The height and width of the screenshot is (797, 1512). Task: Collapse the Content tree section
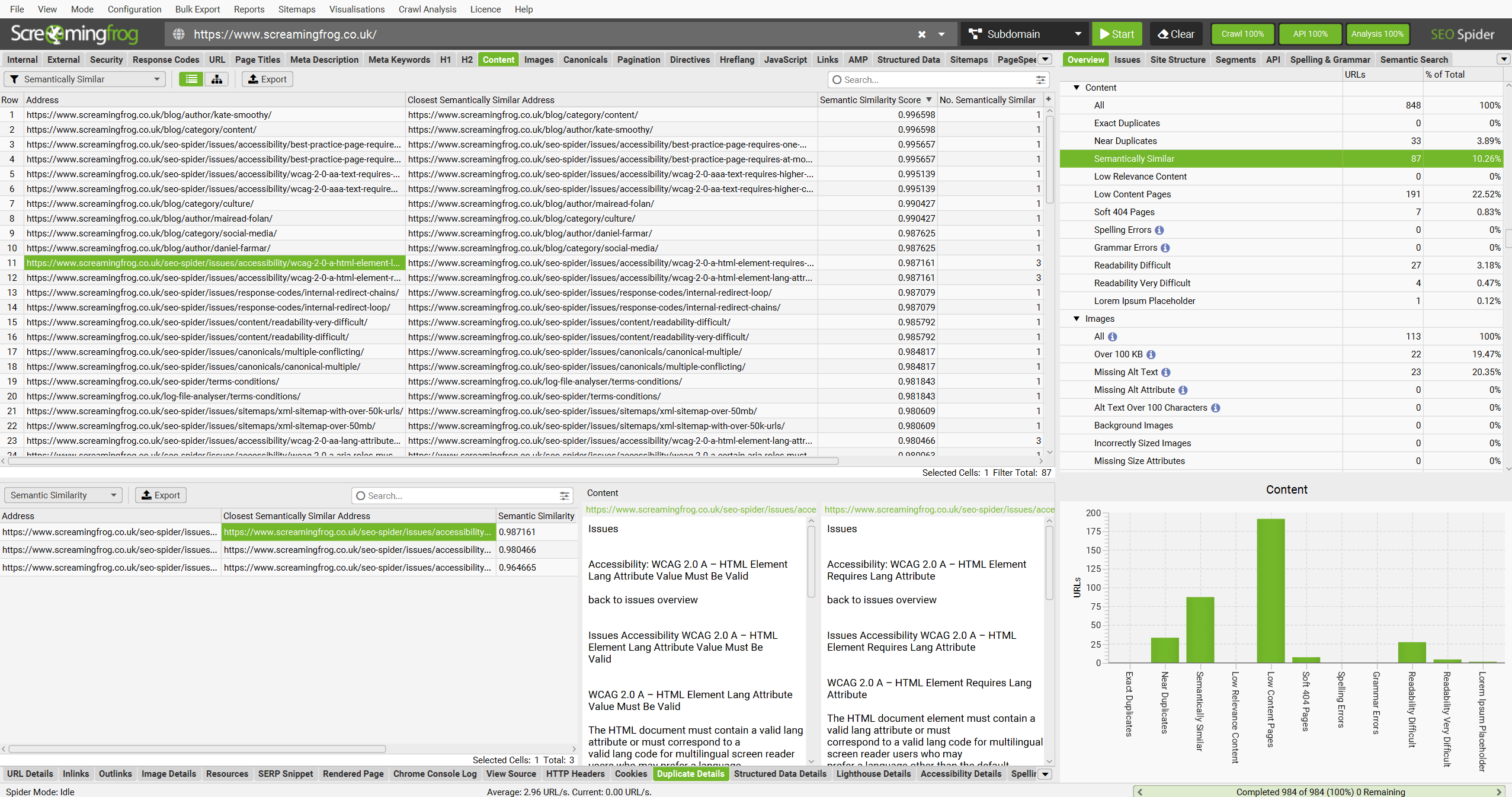(1077, 88)
